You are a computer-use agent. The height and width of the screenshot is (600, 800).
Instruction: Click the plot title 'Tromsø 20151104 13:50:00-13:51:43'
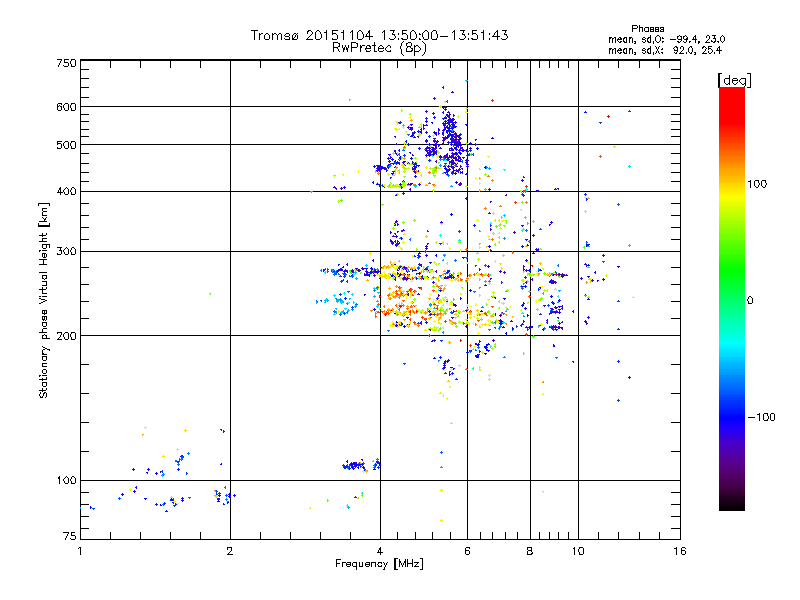point(380,35)
